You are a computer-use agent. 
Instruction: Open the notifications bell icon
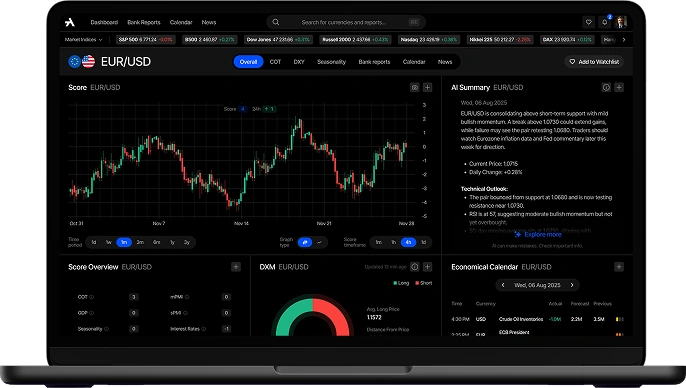605,22
